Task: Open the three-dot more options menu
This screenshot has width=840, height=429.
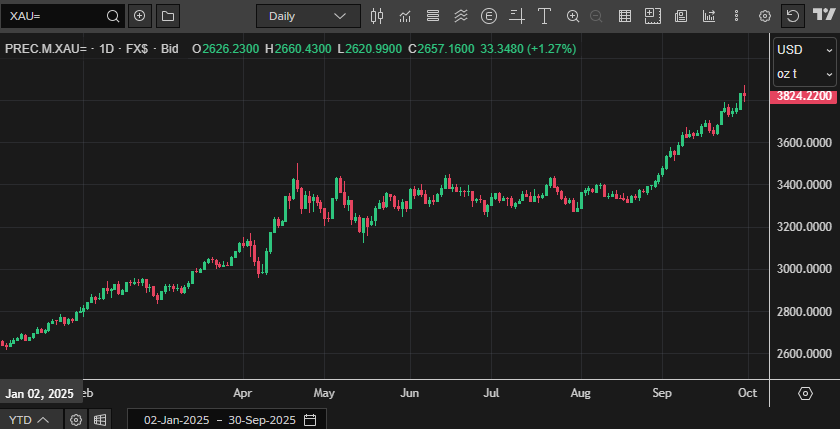Action: coord(737,16)
